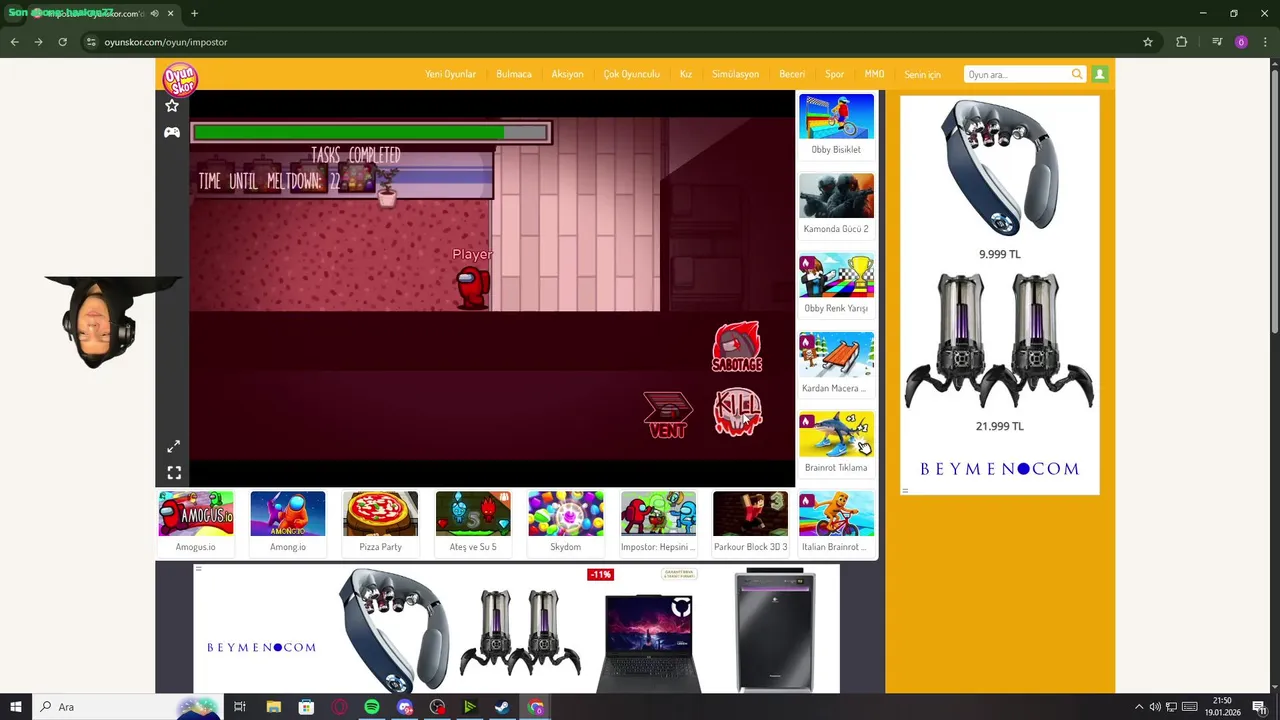
Task: Open a new browser tab
Action: (194, 13)
